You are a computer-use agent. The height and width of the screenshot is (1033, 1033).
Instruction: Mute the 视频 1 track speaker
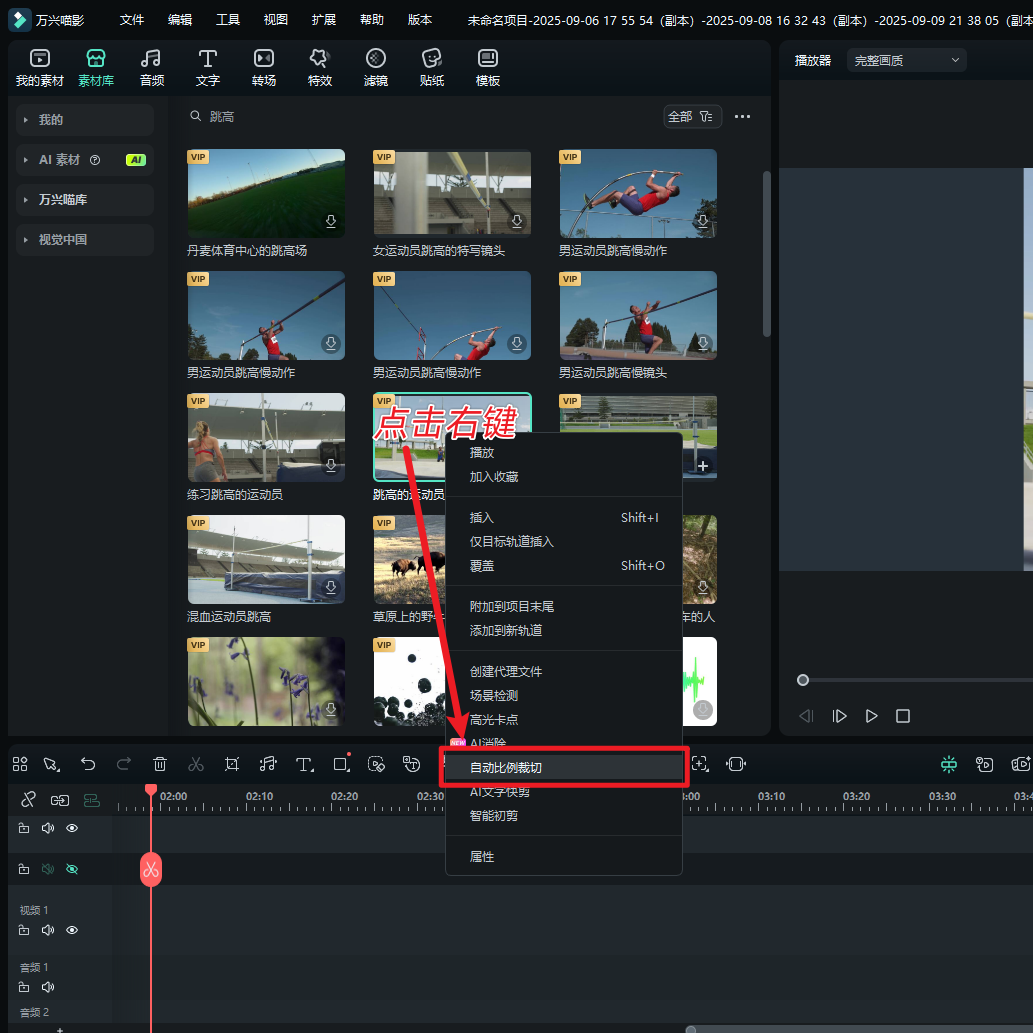47,930
